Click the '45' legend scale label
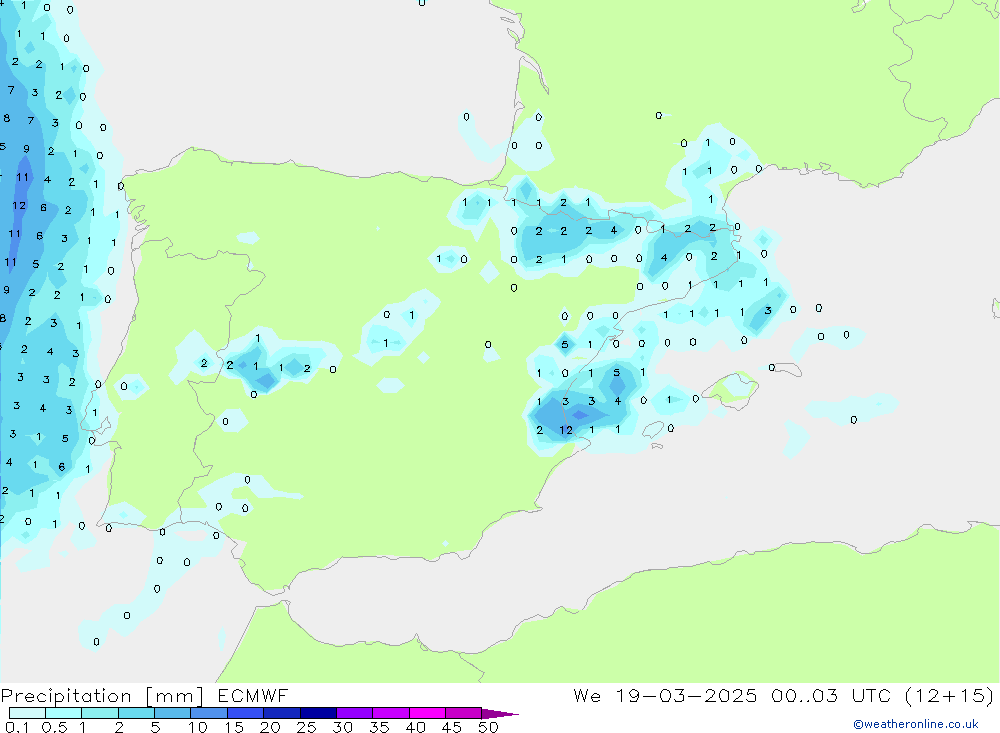The image size is (1000, 733). 452,727
